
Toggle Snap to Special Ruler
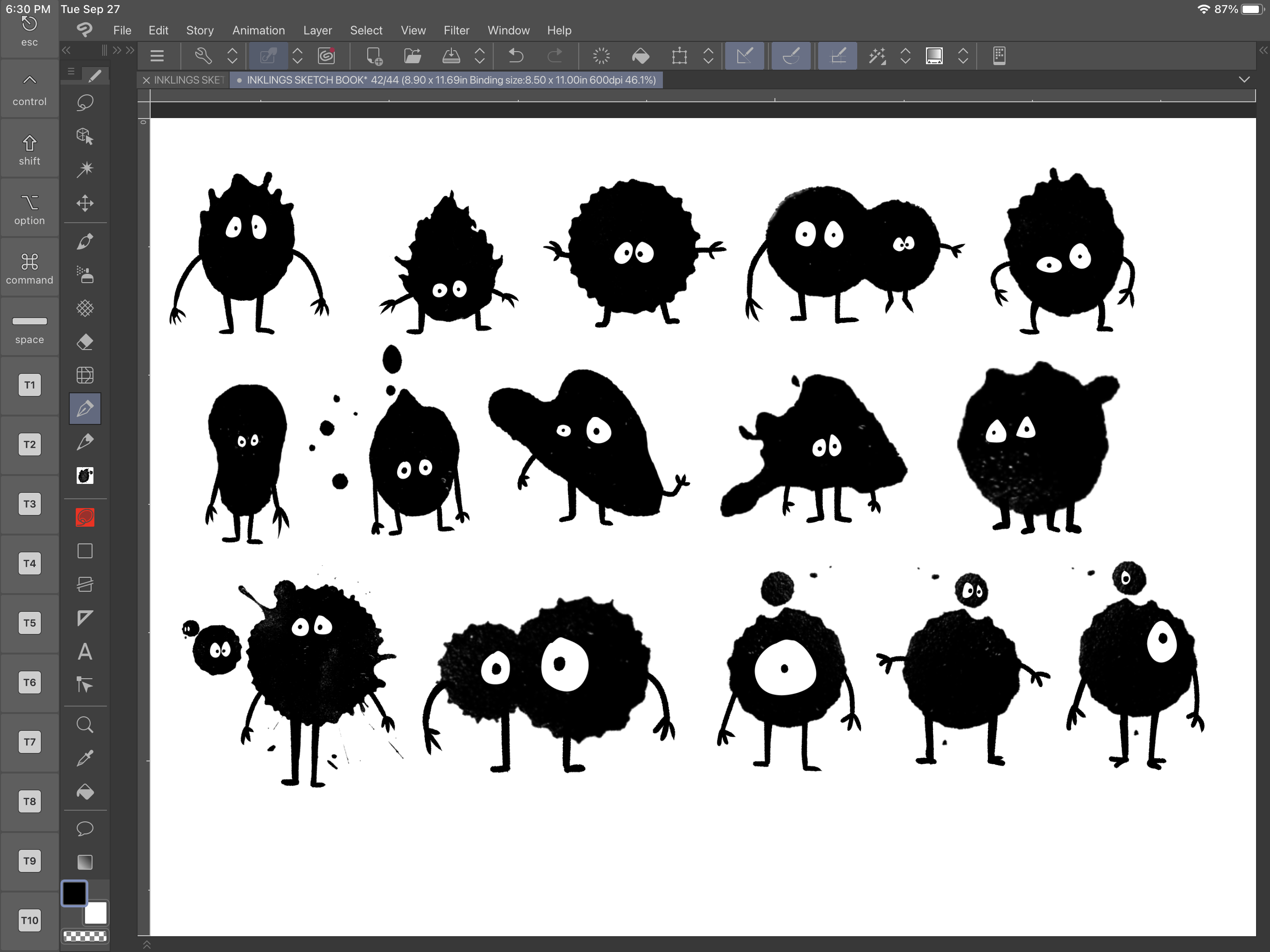point(791,56)
